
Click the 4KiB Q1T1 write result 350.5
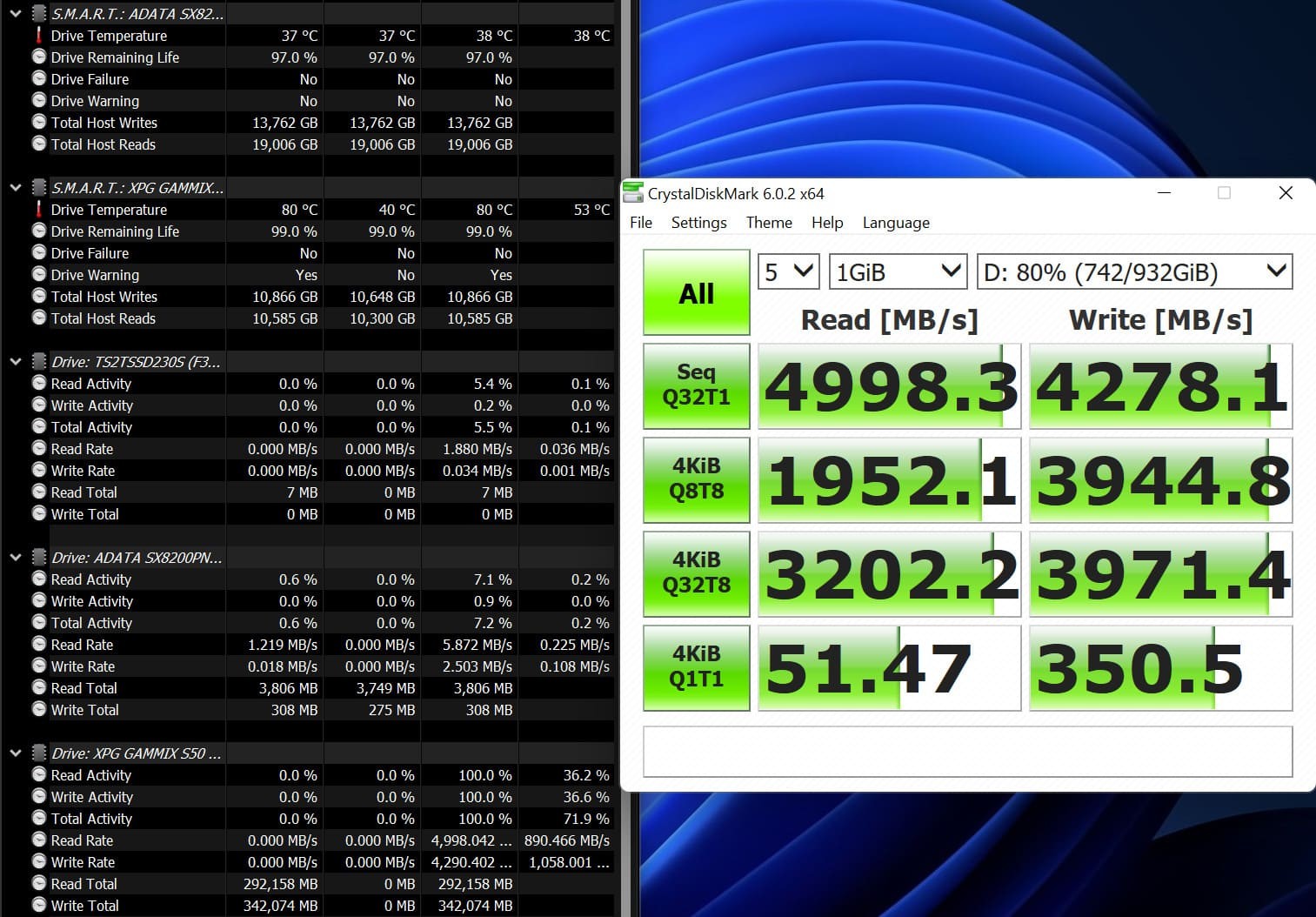(x=1161, y=668)
